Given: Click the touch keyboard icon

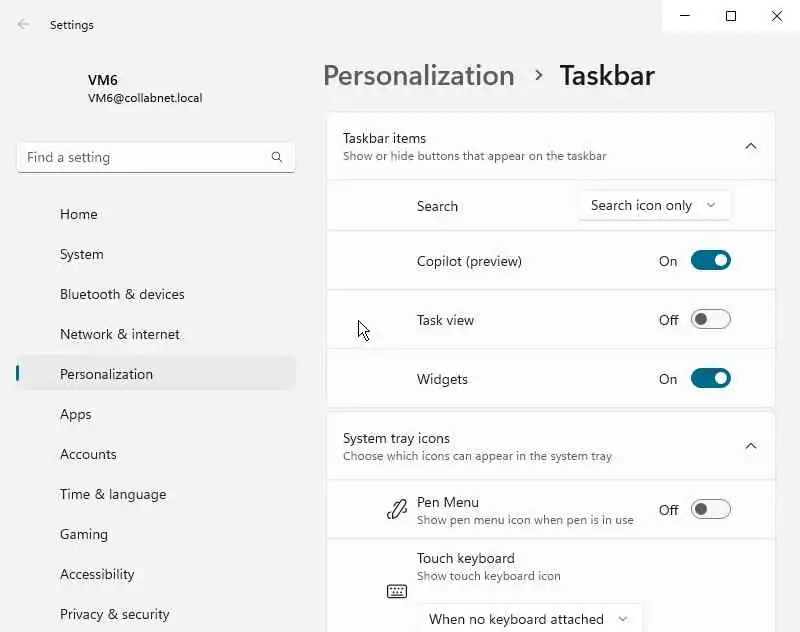Looking at the screenshot, I should [397, 591].
